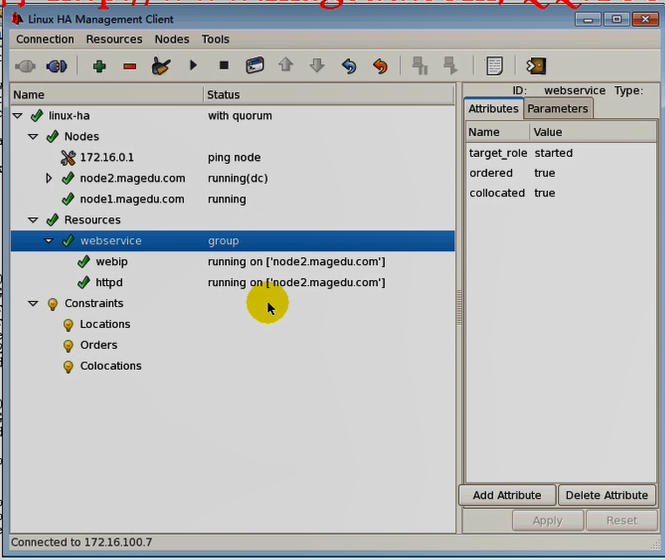Click the collocated attribute name
665x559 pixels.
[497, 193]
